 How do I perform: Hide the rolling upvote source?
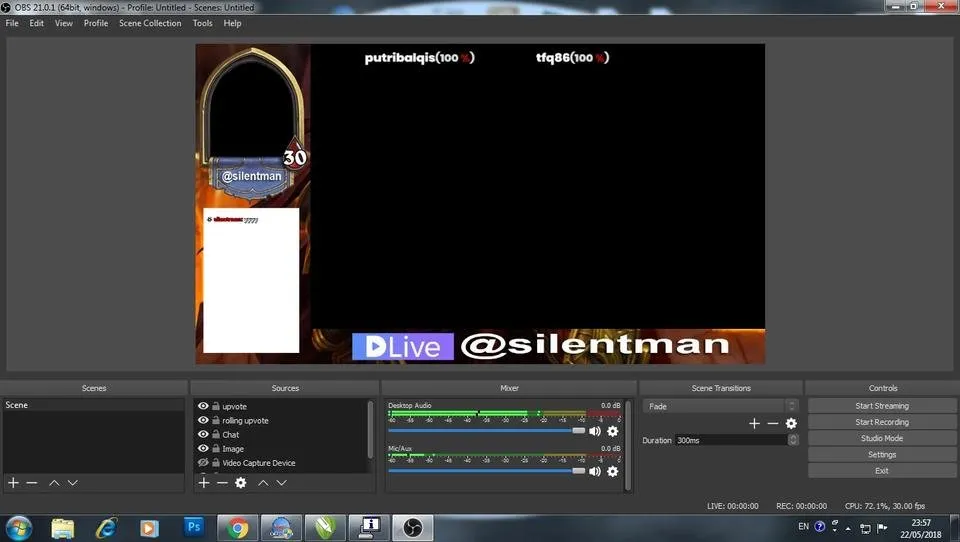[203, 420]
